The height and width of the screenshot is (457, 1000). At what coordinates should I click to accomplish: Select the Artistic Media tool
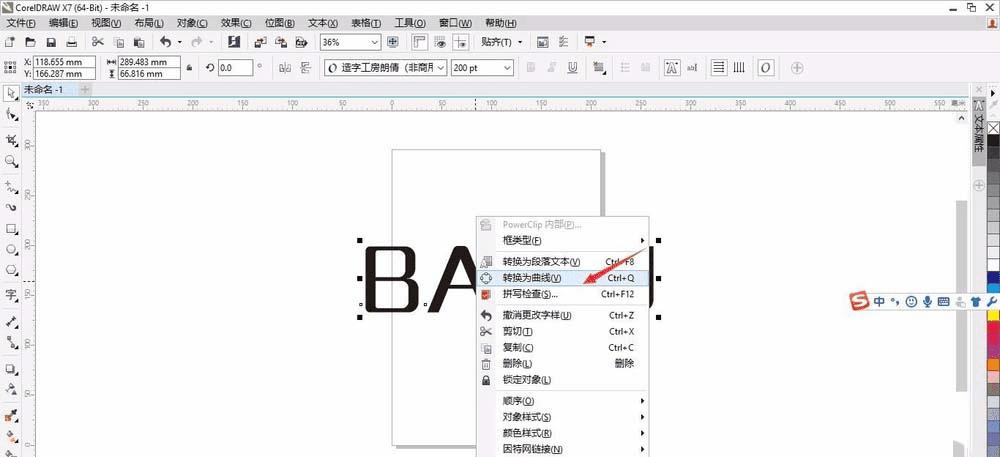point(11,207)
